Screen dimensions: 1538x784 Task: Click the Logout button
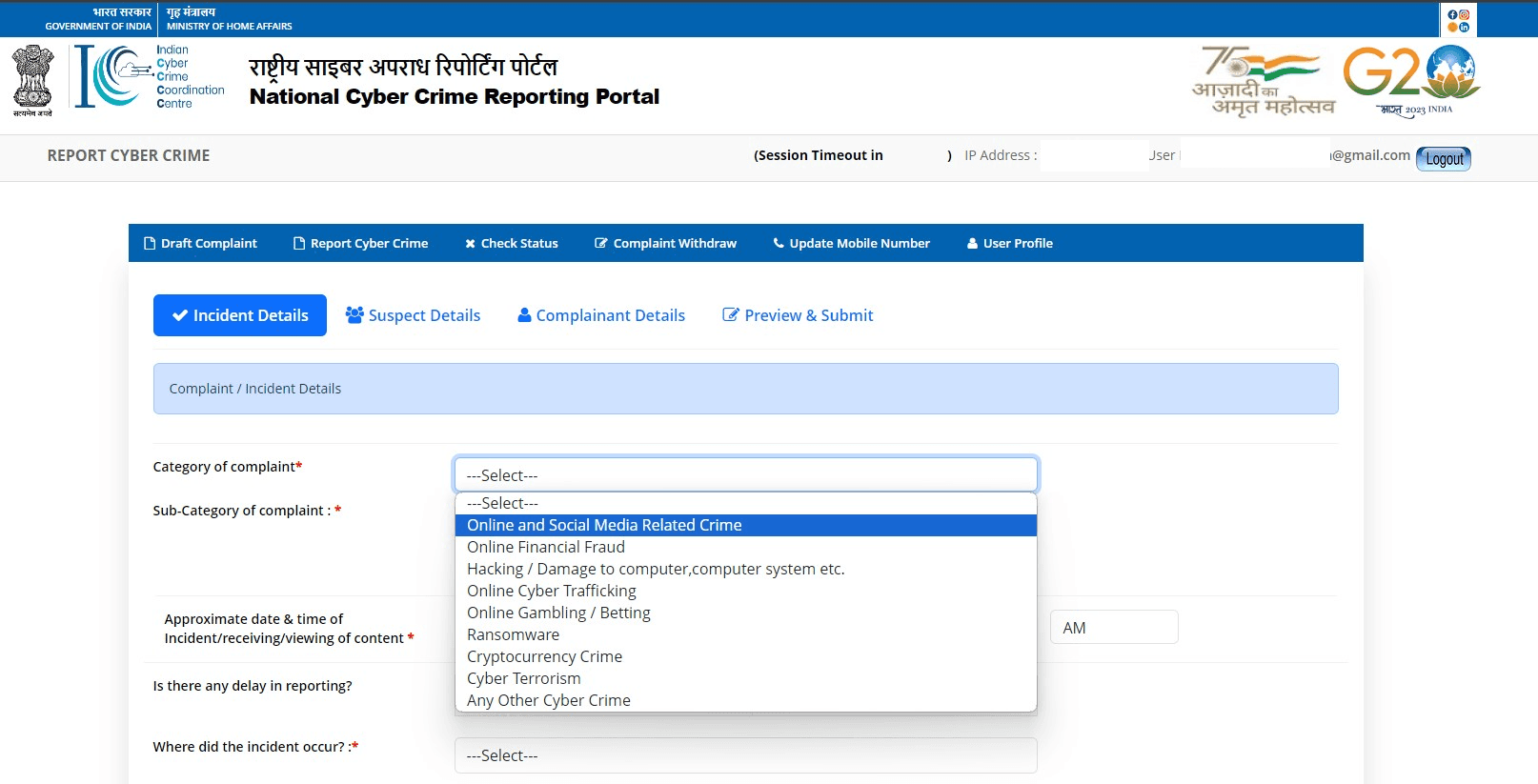tap(1444, 159)
